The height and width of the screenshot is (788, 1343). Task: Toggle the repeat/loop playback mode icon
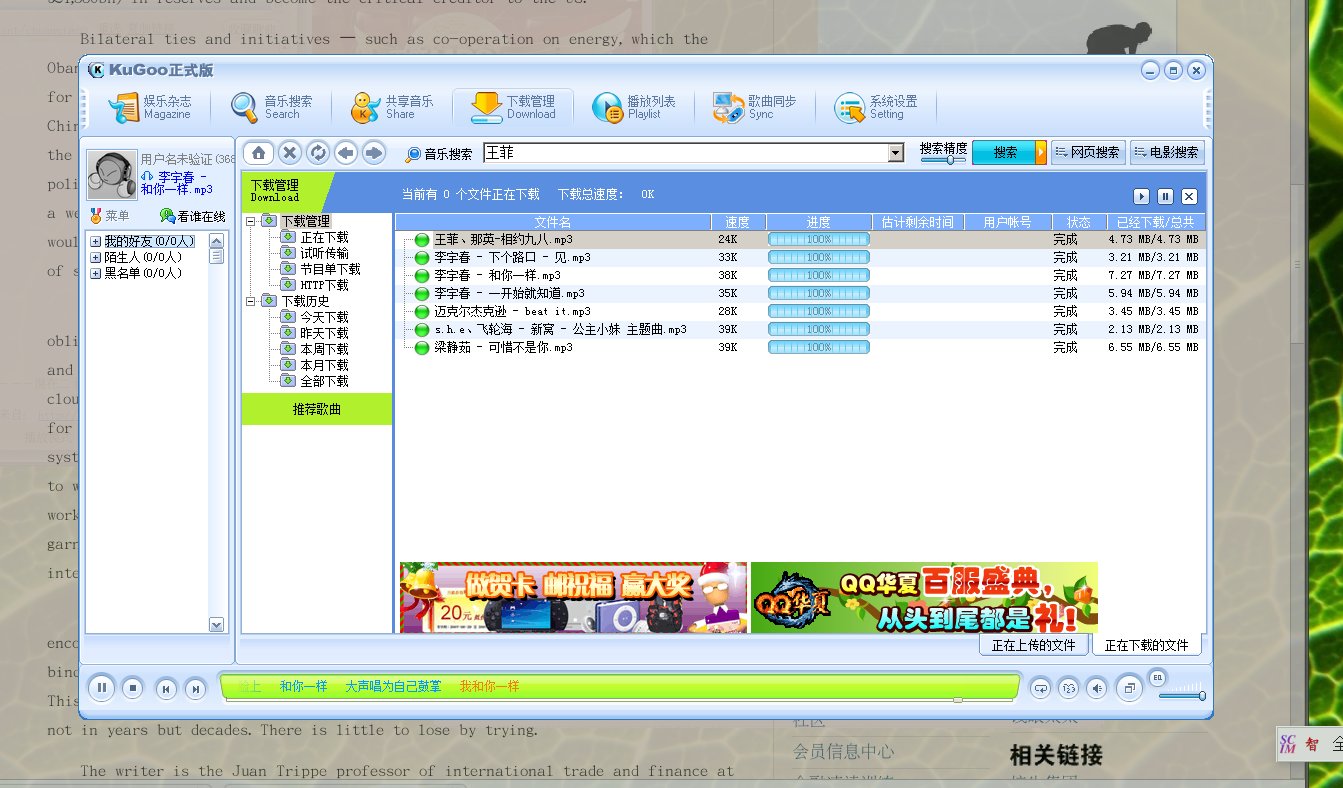[1040, 688]
